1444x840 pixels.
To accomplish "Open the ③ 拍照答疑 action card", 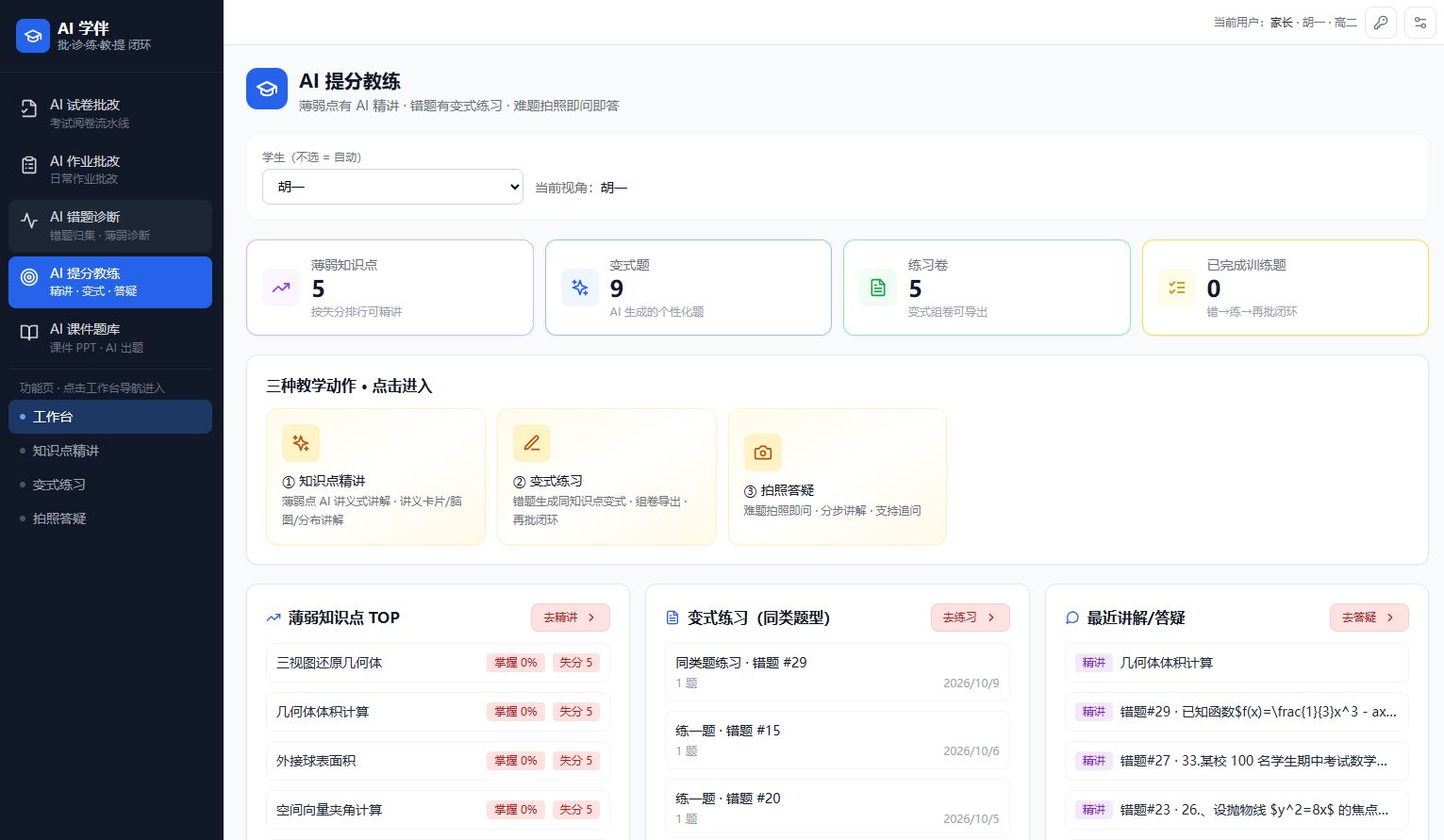I will (838, 477).
